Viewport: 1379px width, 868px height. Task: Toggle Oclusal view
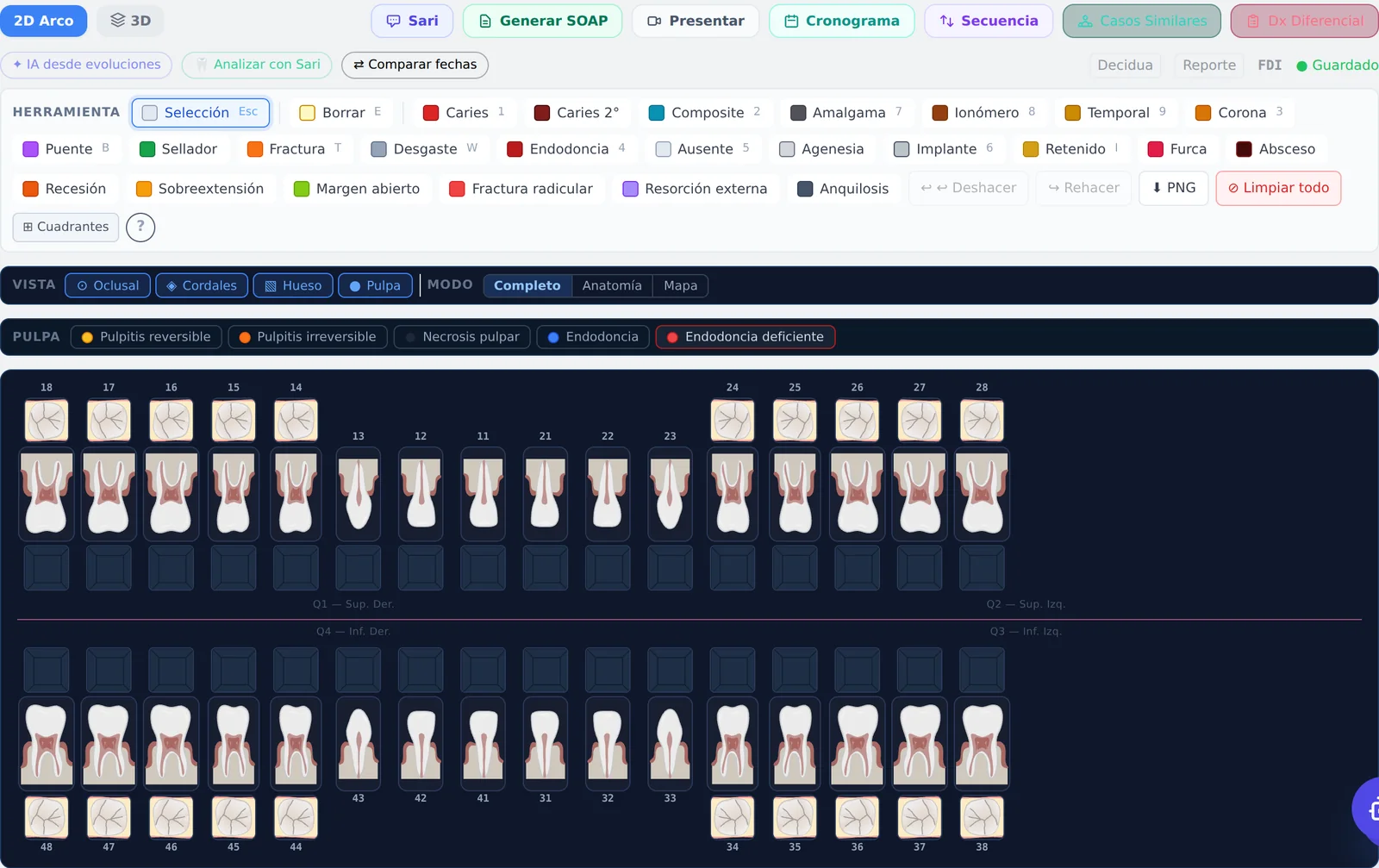point(108,285)
